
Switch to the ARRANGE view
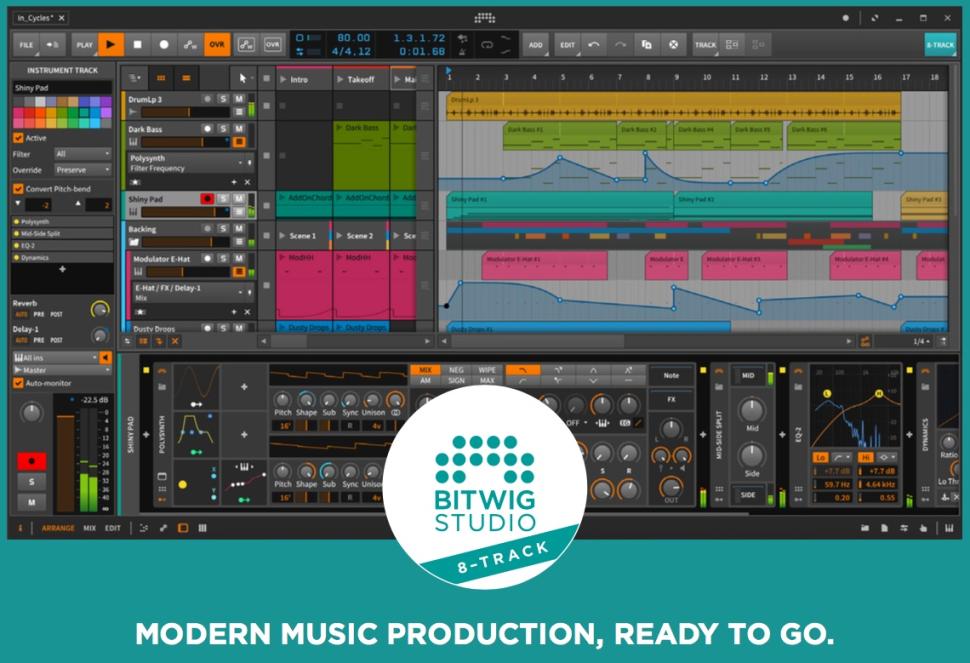pos(58,528)
